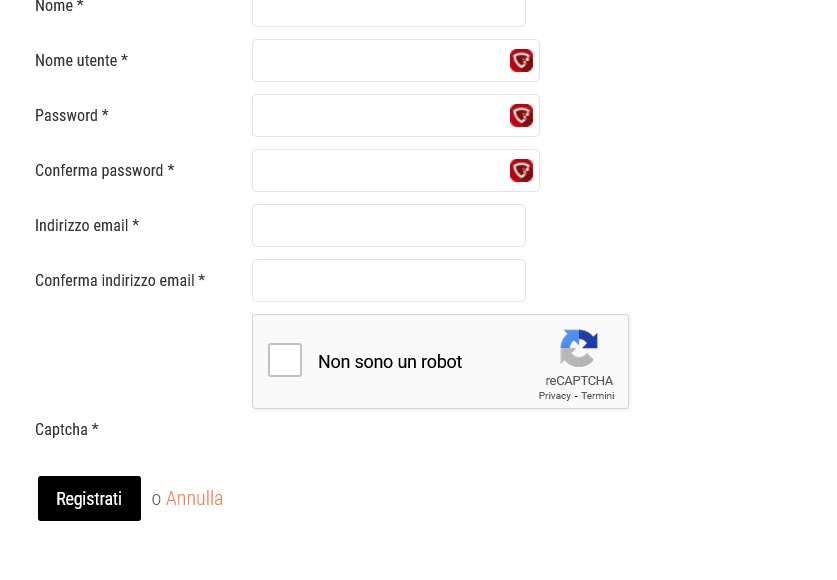Viewport: 837px width, 580px height.
Task: Focus the Indirizzo email input field
Action: 389,225
